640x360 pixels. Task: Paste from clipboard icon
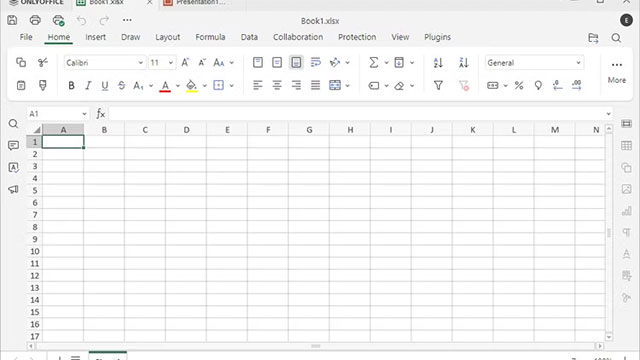[21, 85]
